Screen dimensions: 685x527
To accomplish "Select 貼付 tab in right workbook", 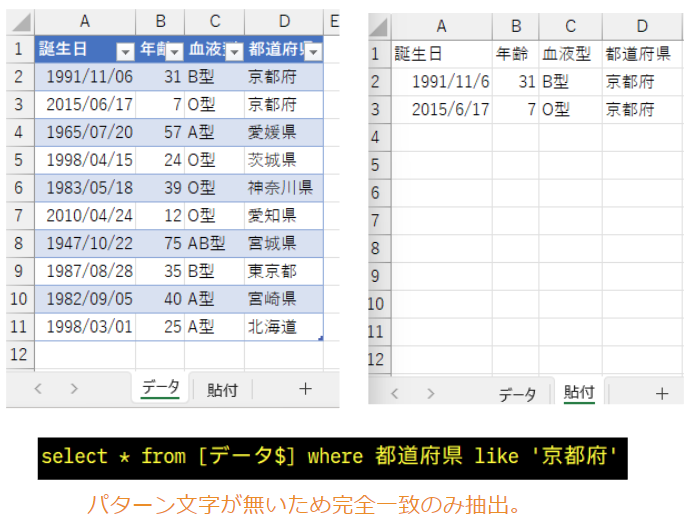I will pyautogui.click(x=579, y=392).
